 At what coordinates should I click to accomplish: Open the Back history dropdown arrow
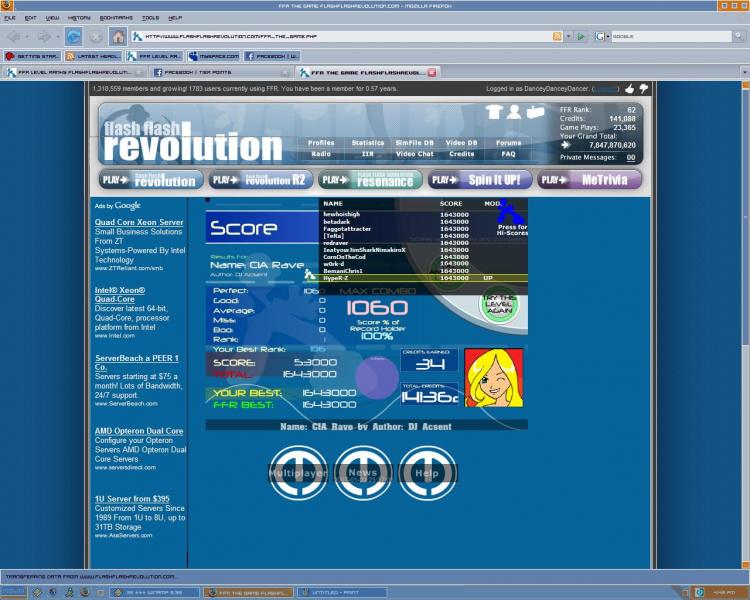coord(27,36)
